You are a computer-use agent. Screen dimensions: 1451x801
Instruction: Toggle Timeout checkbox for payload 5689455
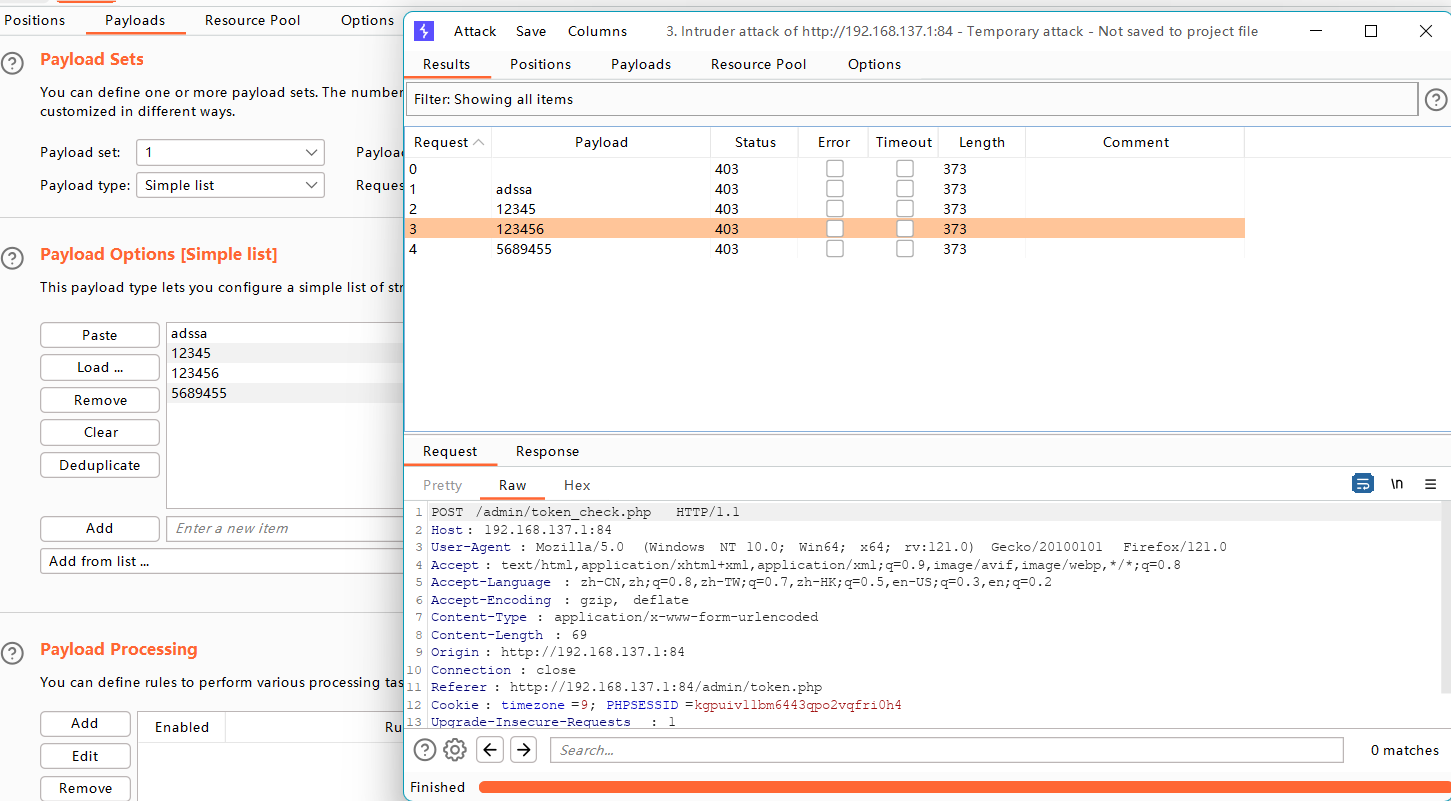point(905,249)
